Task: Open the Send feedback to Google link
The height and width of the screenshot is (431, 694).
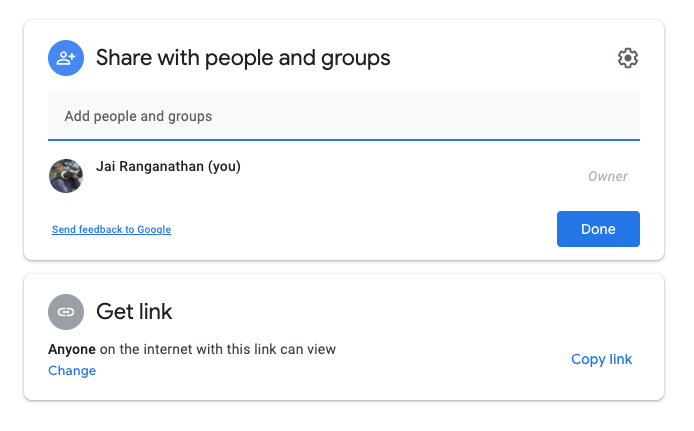Action: pos(111,230)
